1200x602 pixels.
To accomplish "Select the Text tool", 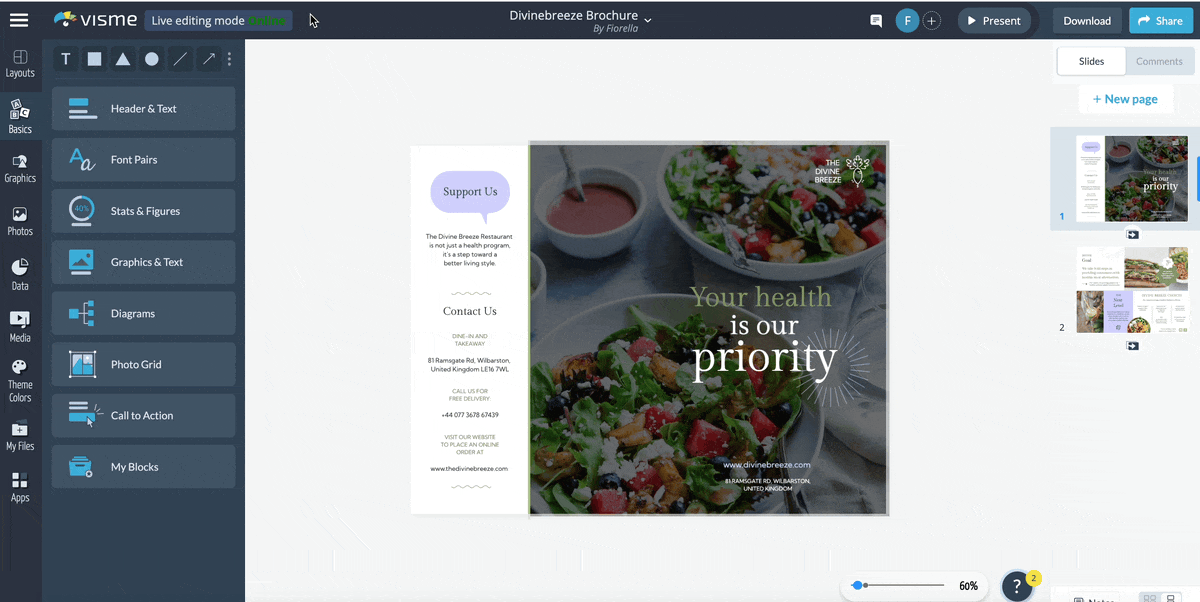I will pos(65,59).
